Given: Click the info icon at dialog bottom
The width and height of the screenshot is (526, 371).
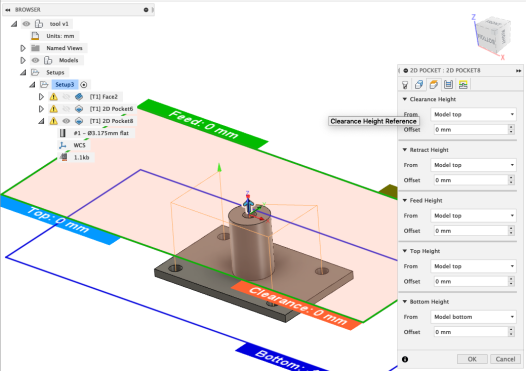Looking at the screenshot, I should click(x=405, y=359).
